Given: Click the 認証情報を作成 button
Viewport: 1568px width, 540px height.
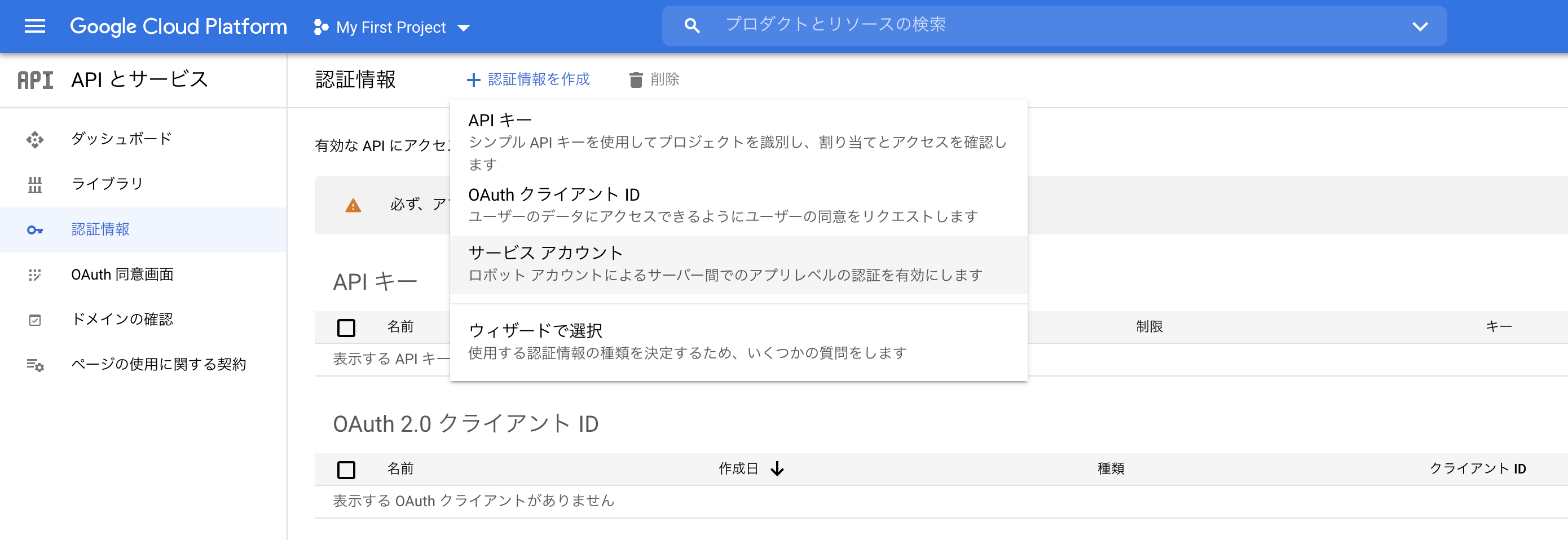Looking at the screenshot, I should coord(529,79).
